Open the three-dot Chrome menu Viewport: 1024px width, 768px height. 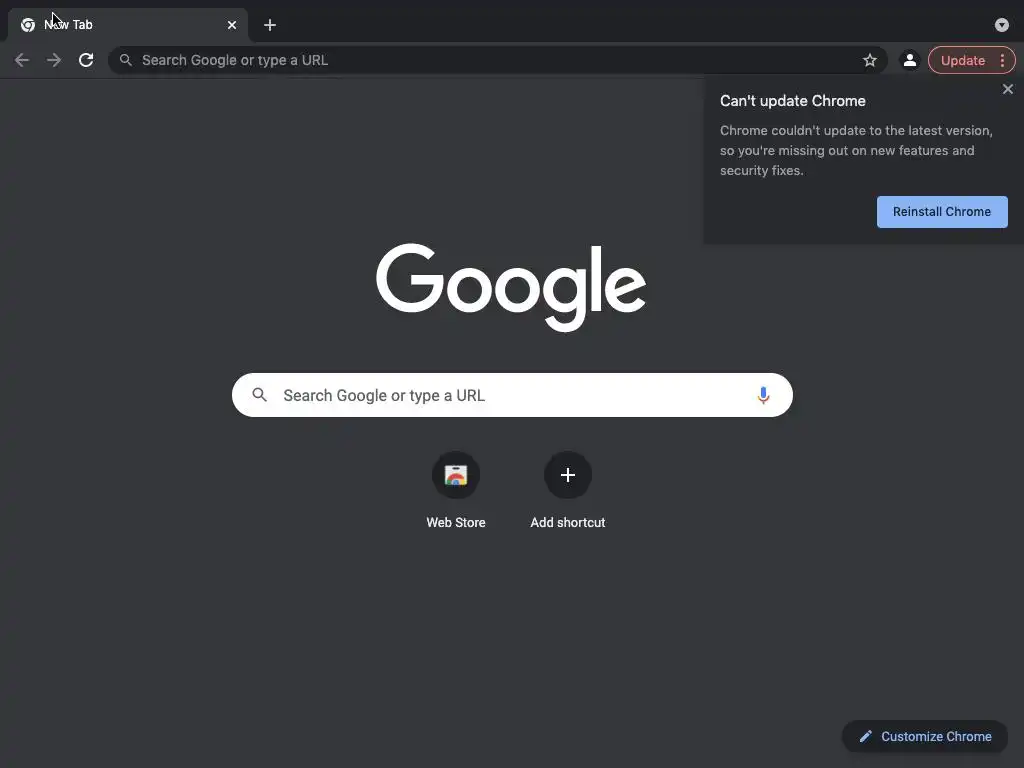pyautogui.click(x=1002, y=60)
